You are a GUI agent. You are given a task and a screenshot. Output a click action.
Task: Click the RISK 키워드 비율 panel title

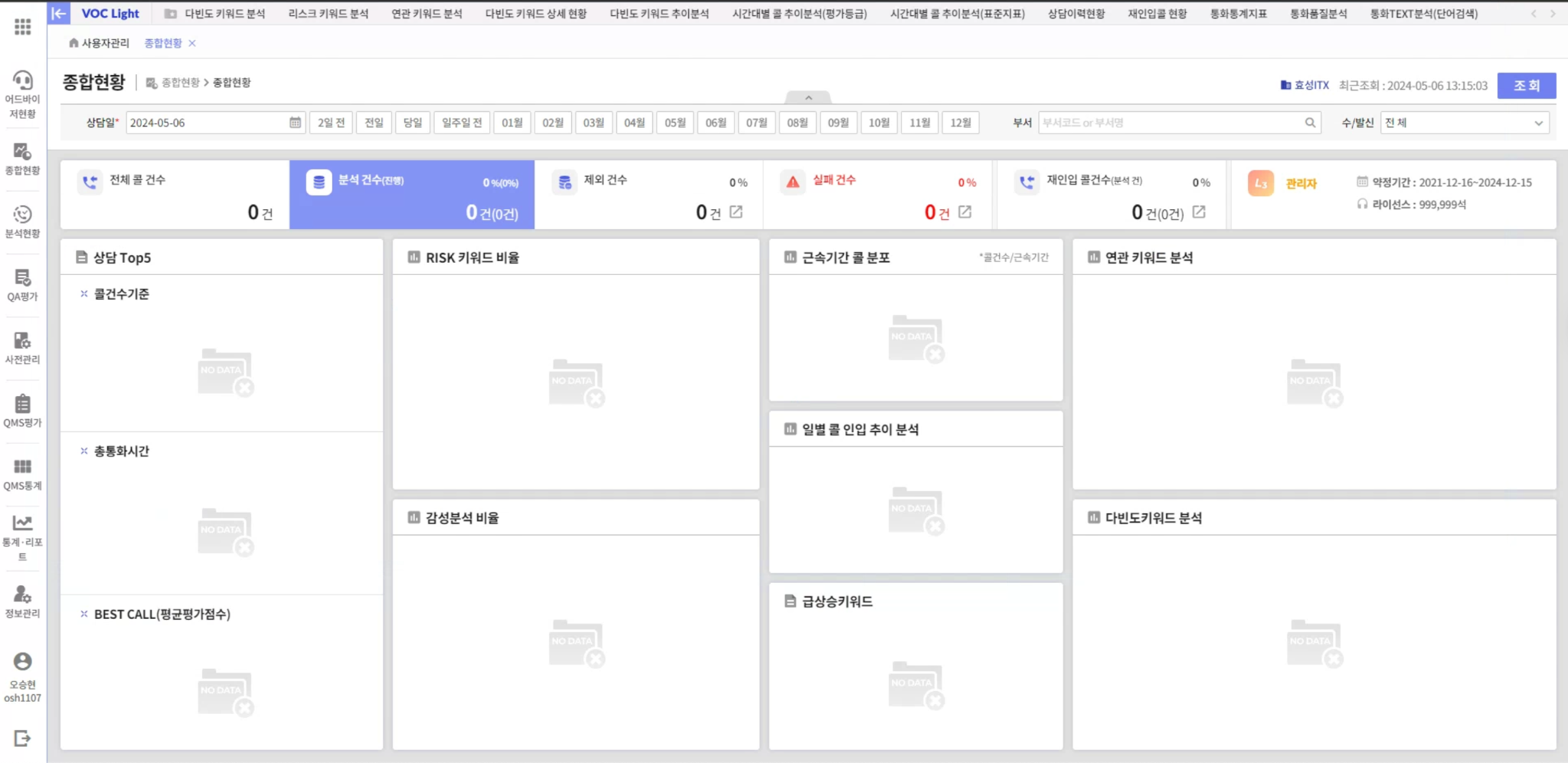tap(472, 258)
